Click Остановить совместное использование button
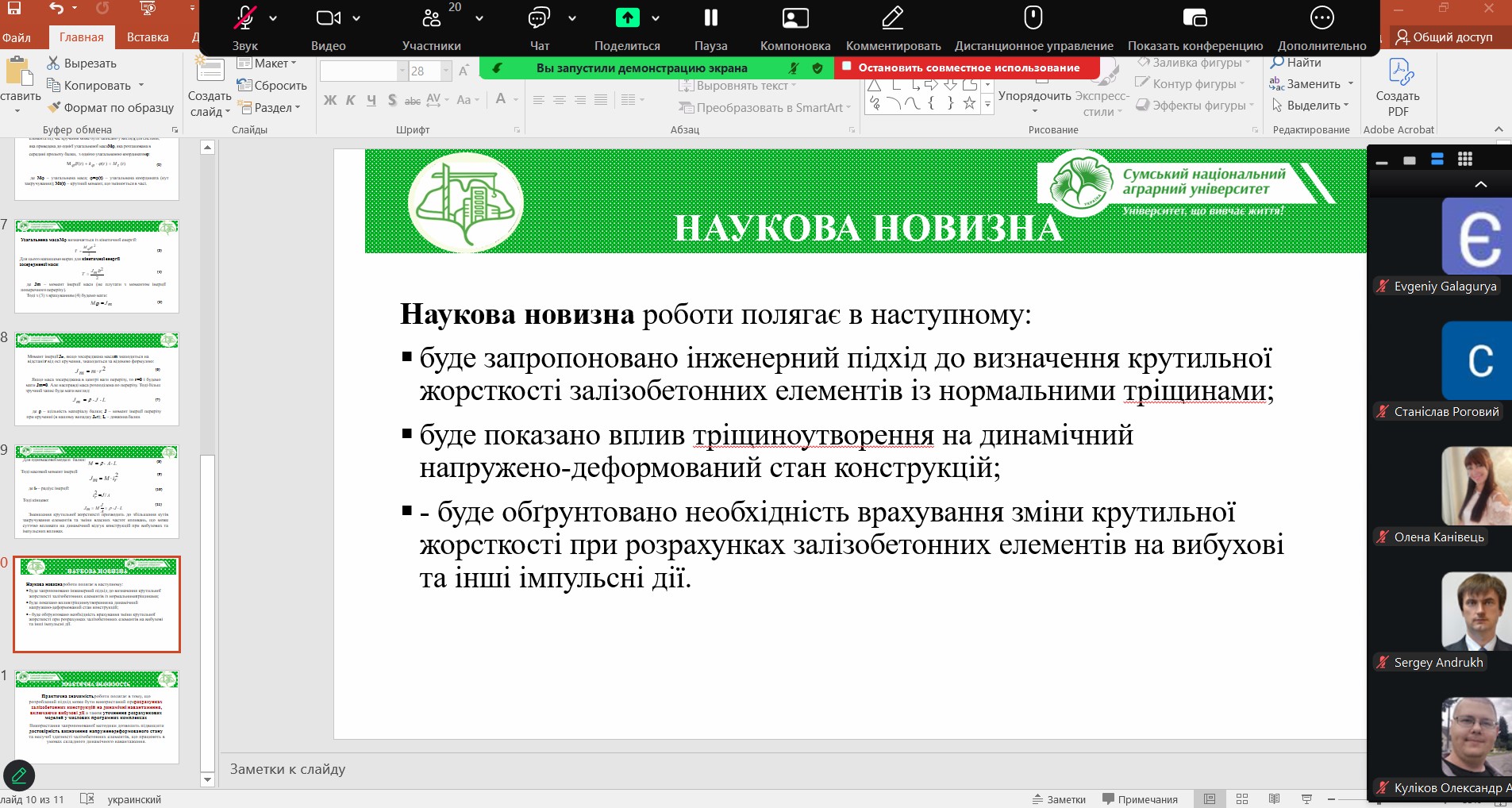The height and width of the screenshot is (808, 1512). tap(968, 68)
